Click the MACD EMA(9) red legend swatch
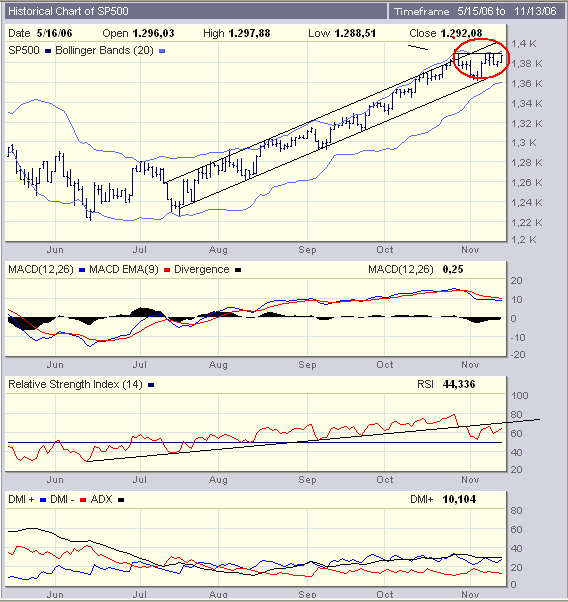 (x=167, y=270)
